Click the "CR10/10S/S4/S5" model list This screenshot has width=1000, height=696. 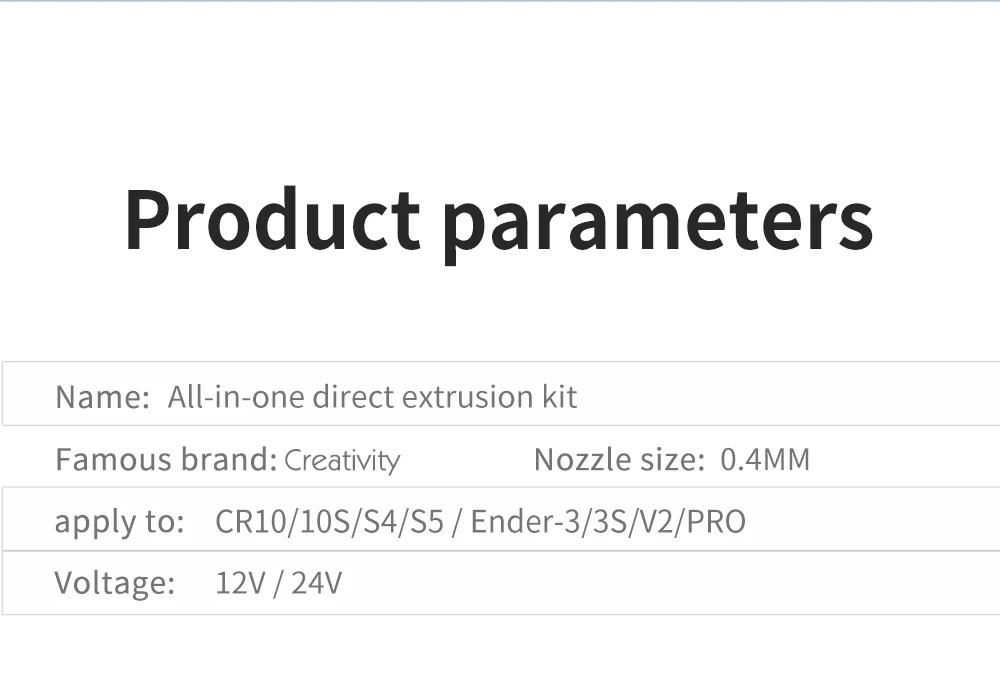[x=329, y=522]
